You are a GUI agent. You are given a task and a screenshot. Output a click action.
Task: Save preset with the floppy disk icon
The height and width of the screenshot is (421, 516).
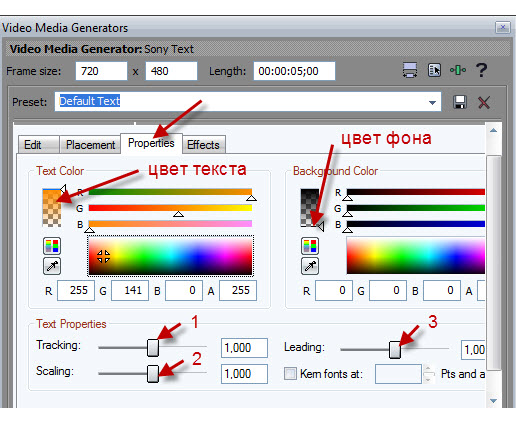coord(460,102)
